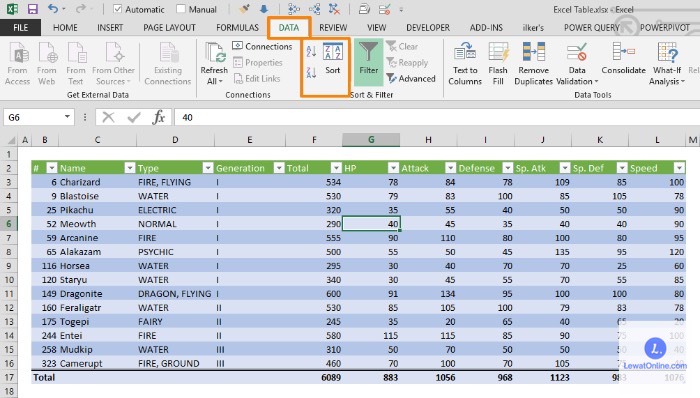Open the Name column filter dropdown
This screenshot has height=398, width=700.
point(129,168)
